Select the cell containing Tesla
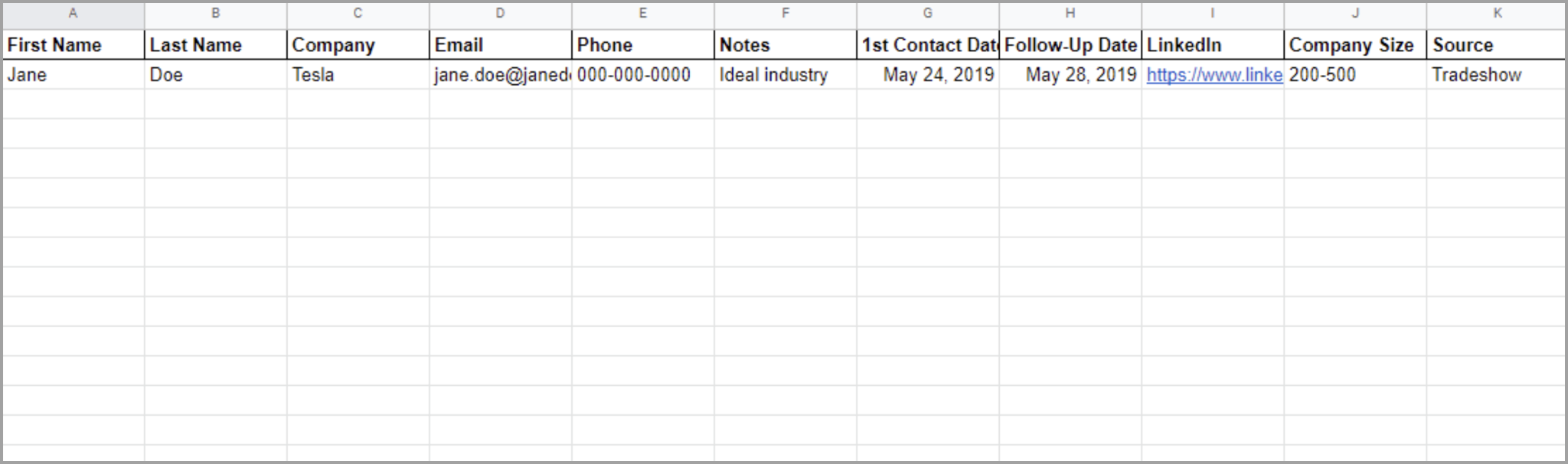Screen dimensions: 1568x464 358,75
